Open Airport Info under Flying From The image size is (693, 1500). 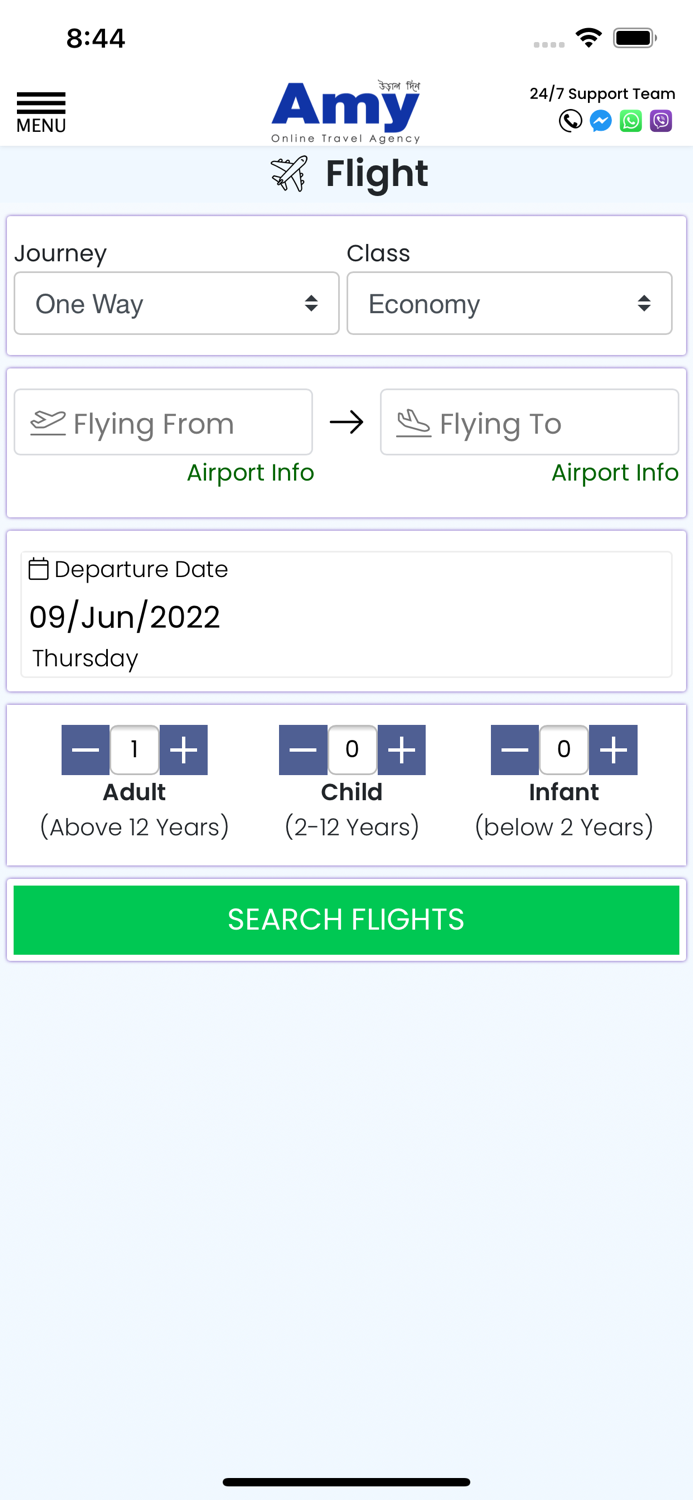click(x=250, y=473)
